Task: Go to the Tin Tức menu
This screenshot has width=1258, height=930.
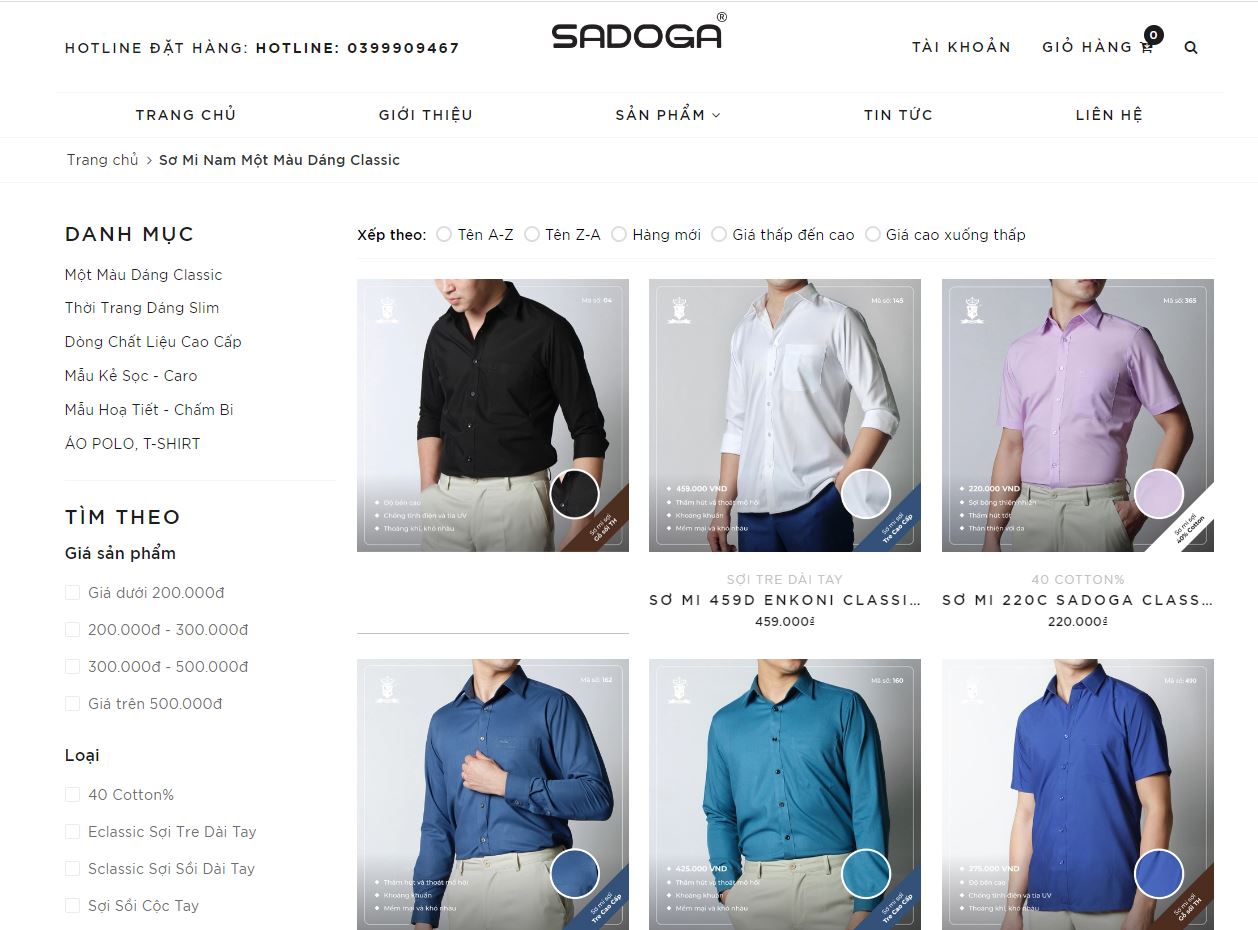Action: point(898,115)
